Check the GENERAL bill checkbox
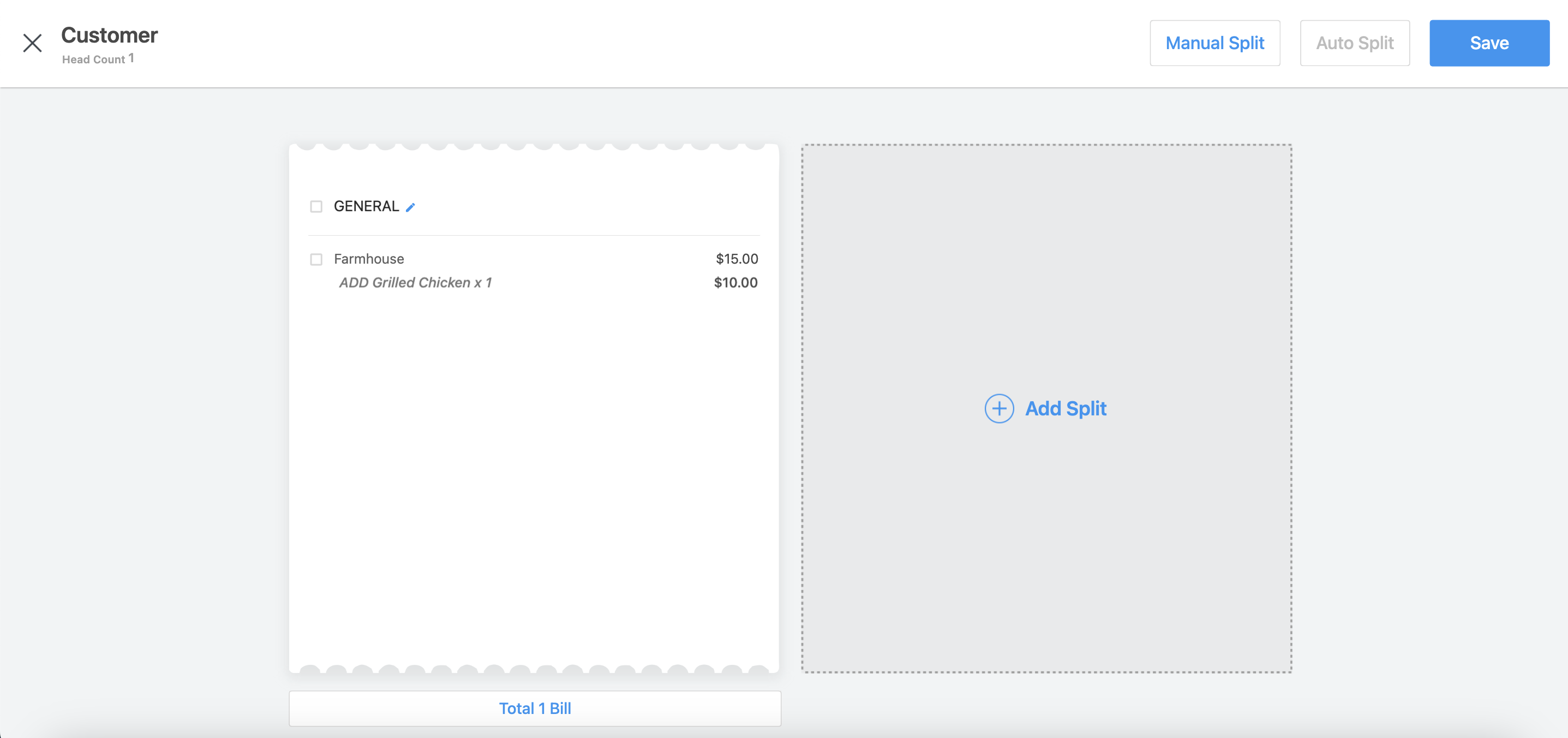The width and height of the screenshot is (1568, 738). tap(316, 206)
